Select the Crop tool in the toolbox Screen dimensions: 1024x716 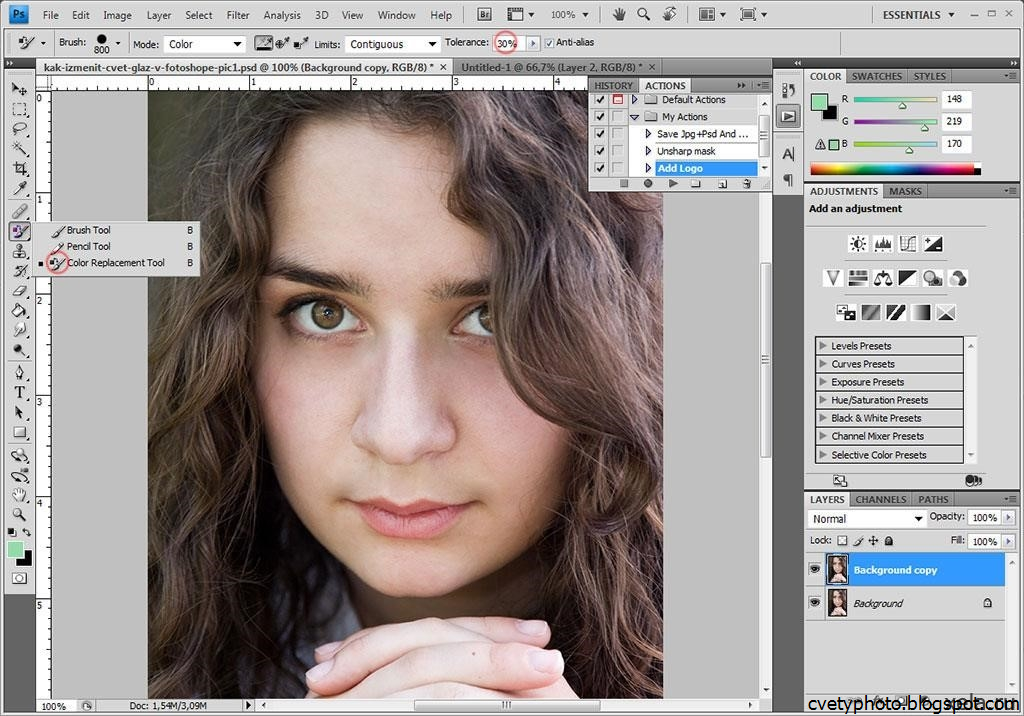(x=19, y=169)
